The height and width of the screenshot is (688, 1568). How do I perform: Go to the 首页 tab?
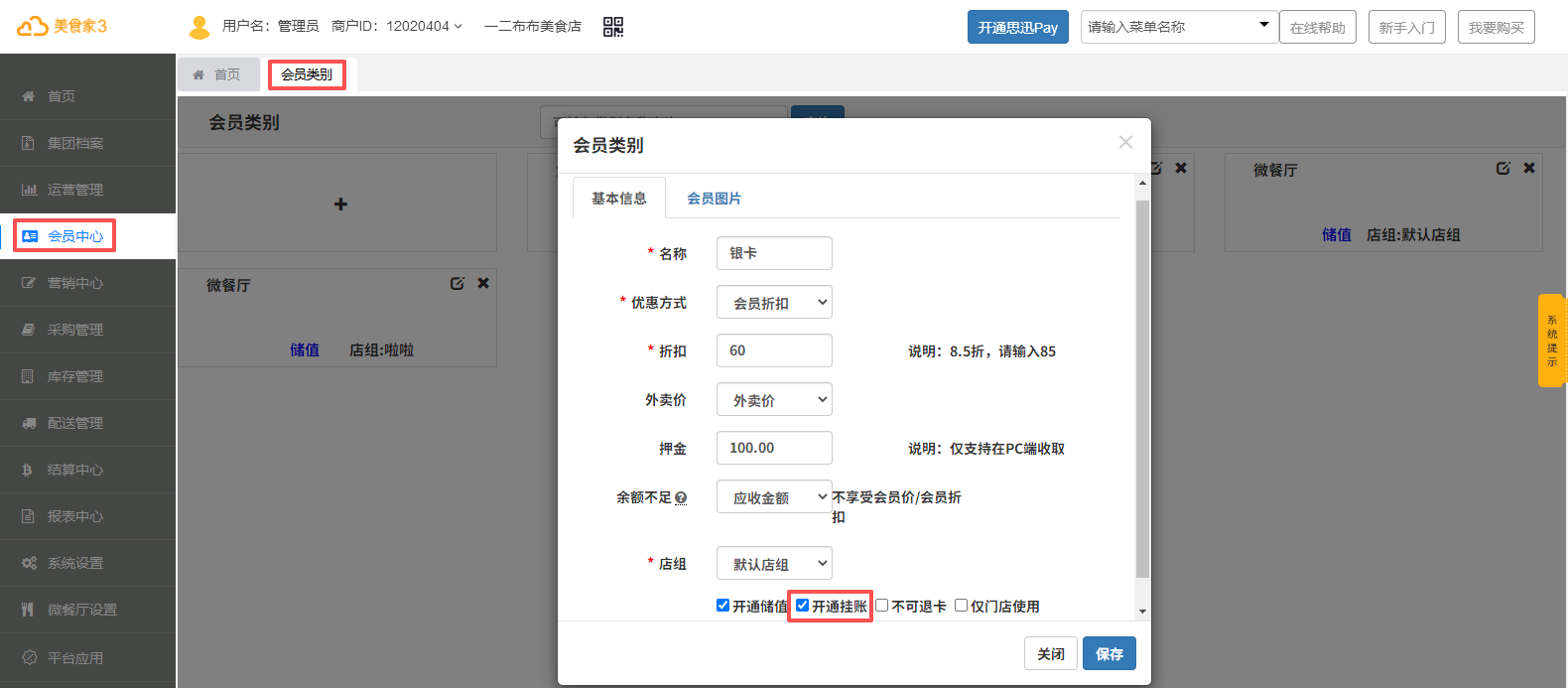tap(218, 74)
